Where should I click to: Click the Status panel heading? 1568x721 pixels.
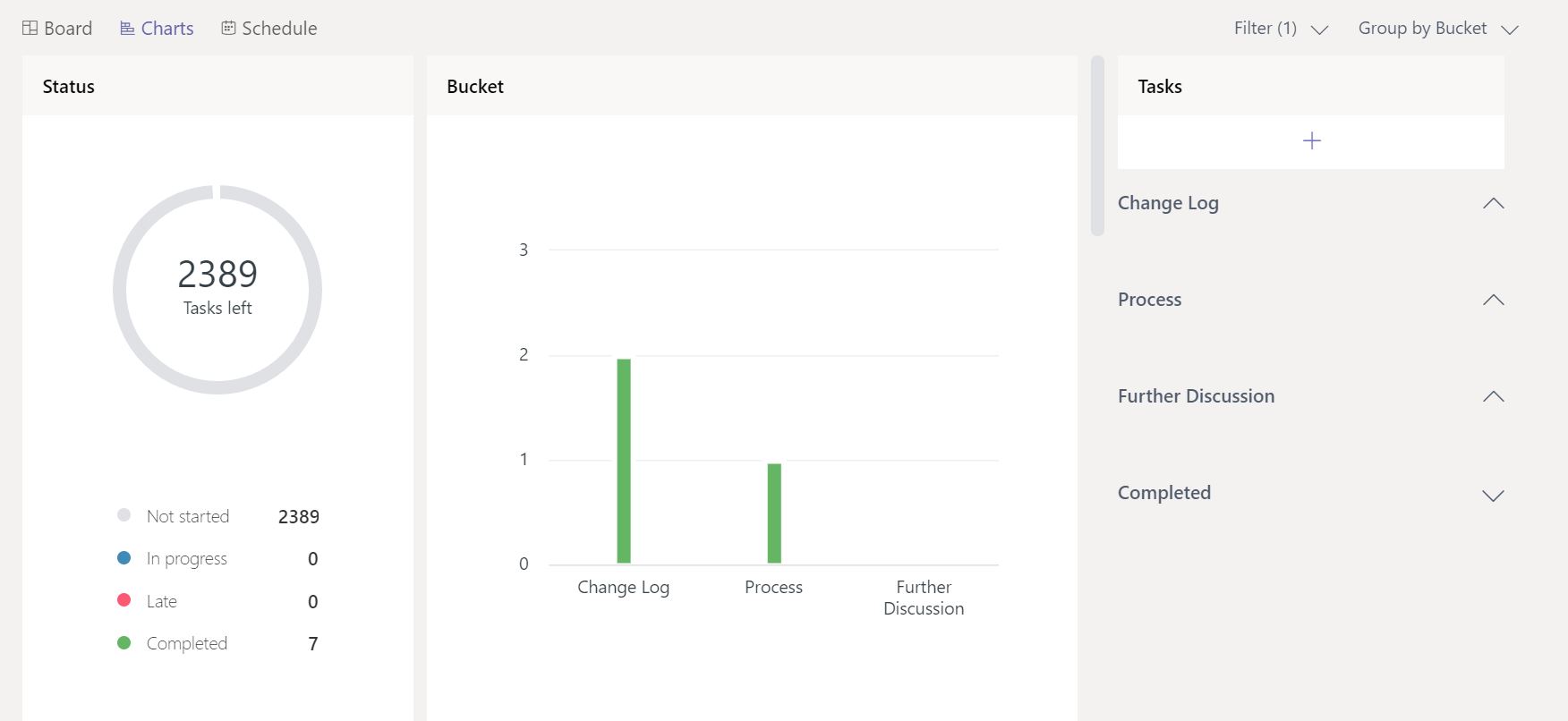click(69, 87)
